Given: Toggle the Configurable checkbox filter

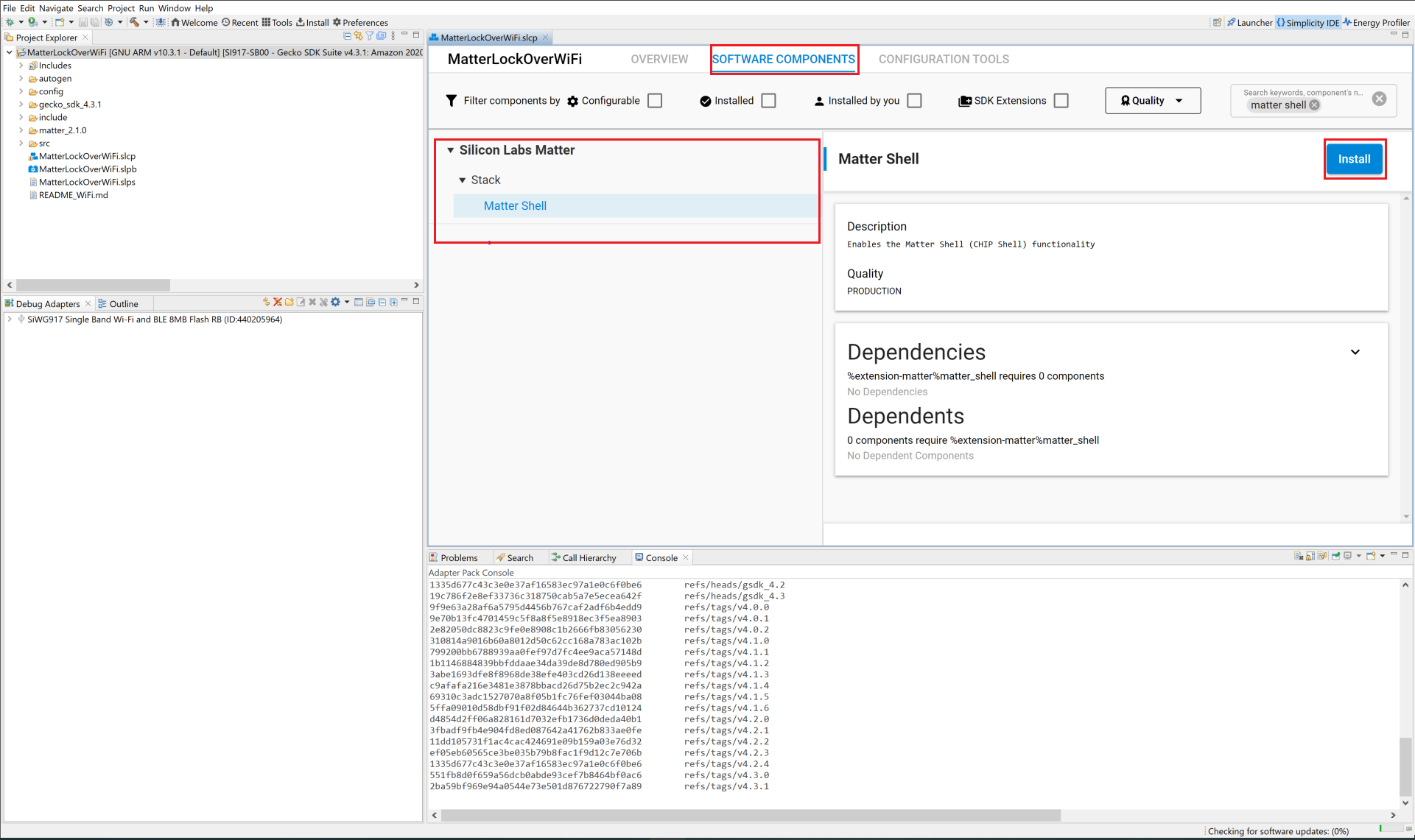Looking at the screenshot, I should tap(656, 100).
